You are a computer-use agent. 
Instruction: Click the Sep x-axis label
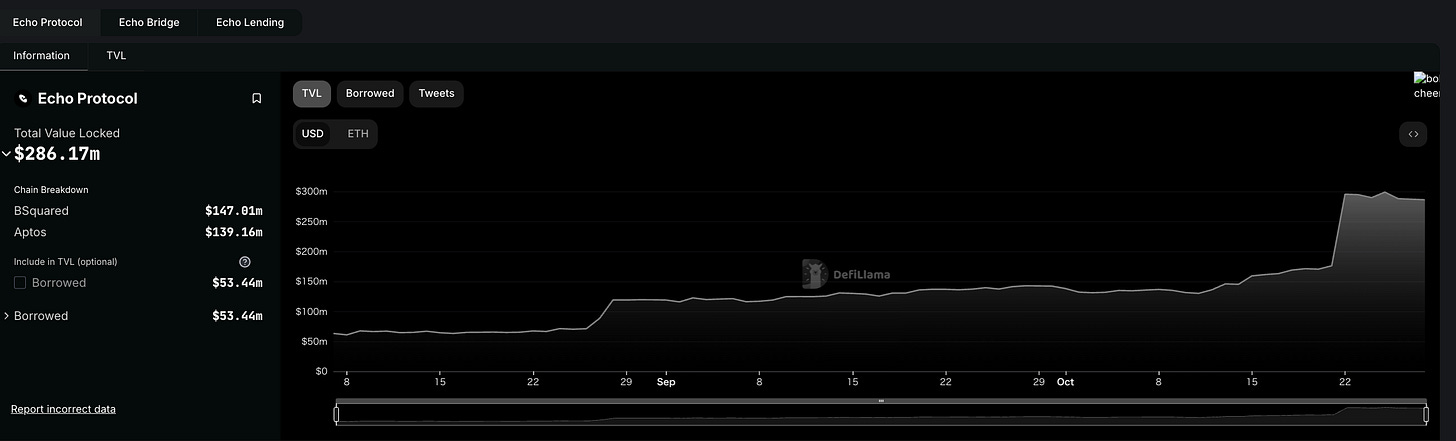coord(667,382)
